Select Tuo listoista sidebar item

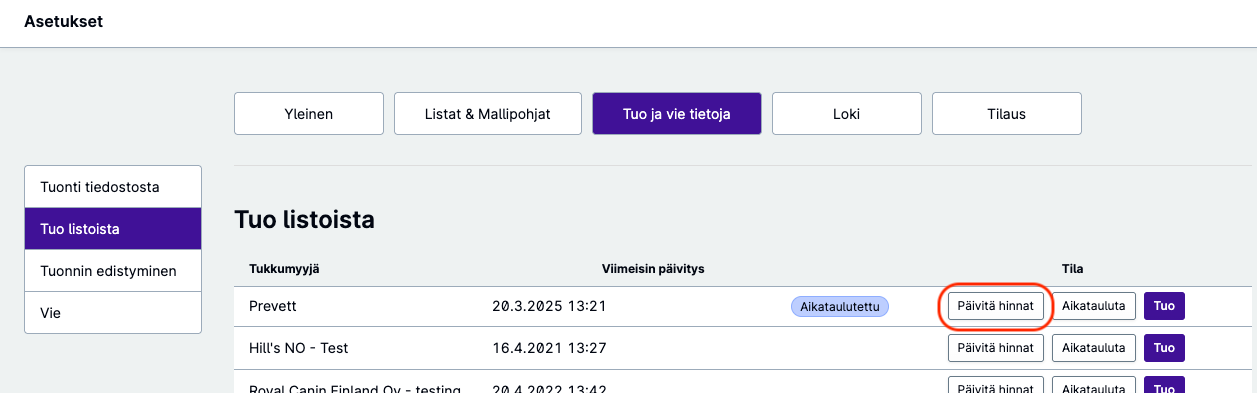click(113, 229)
